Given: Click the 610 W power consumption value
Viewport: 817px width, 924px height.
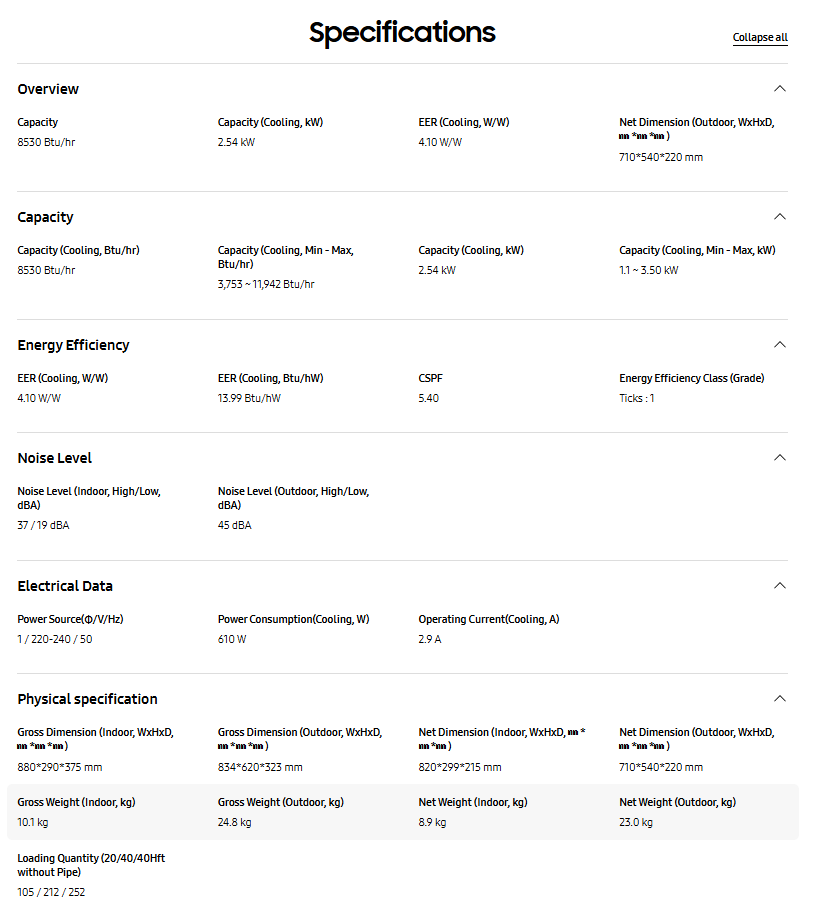Looking at the screenshot, I should (232, 639).
